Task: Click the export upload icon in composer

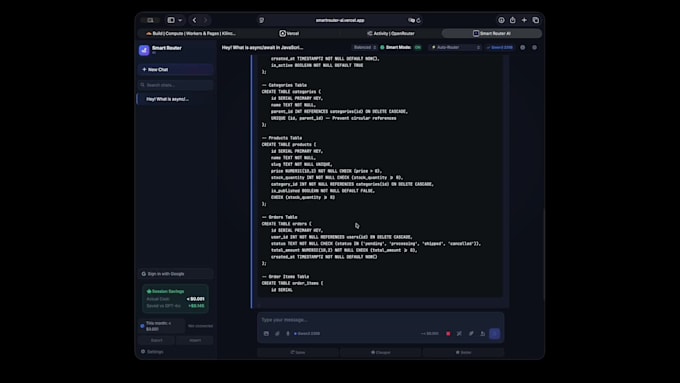Action: point(483,334)
